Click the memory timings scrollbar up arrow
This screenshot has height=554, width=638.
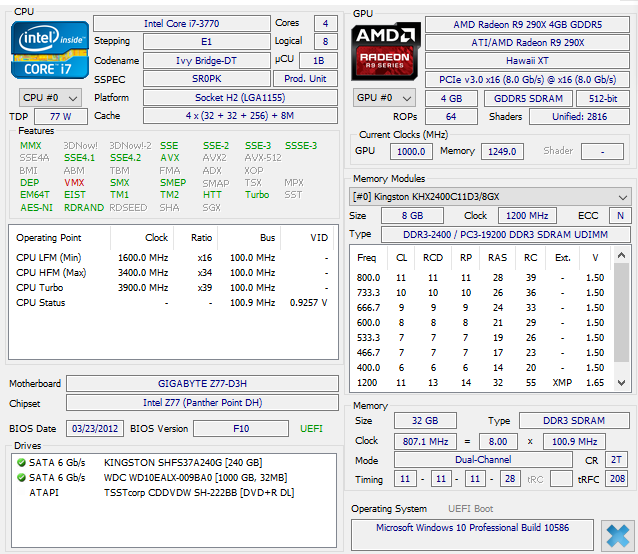(x=621, y=255)
